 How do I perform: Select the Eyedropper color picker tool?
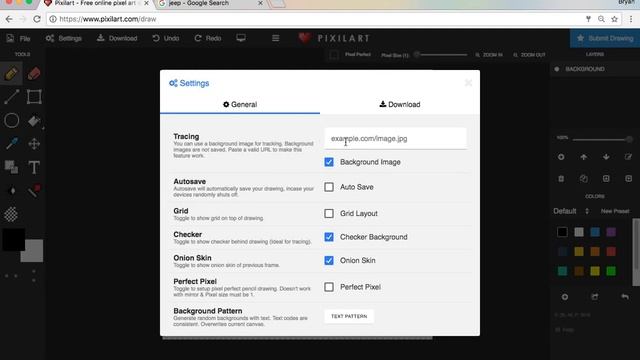coord(11,144)
